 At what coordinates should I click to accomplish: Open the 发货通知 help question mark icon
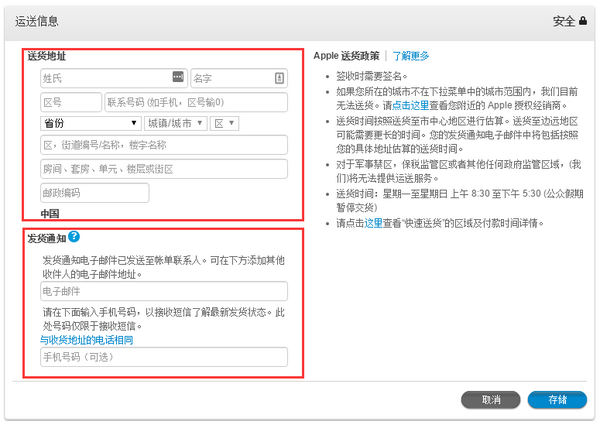pyautogui.click(x=74, y=236)
